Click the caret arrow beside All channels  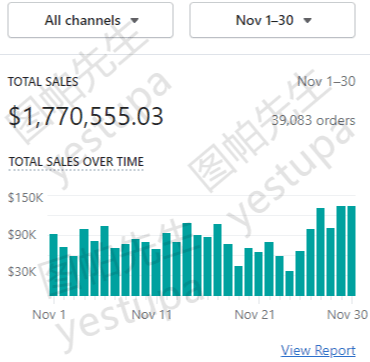[x=134, y=21]
